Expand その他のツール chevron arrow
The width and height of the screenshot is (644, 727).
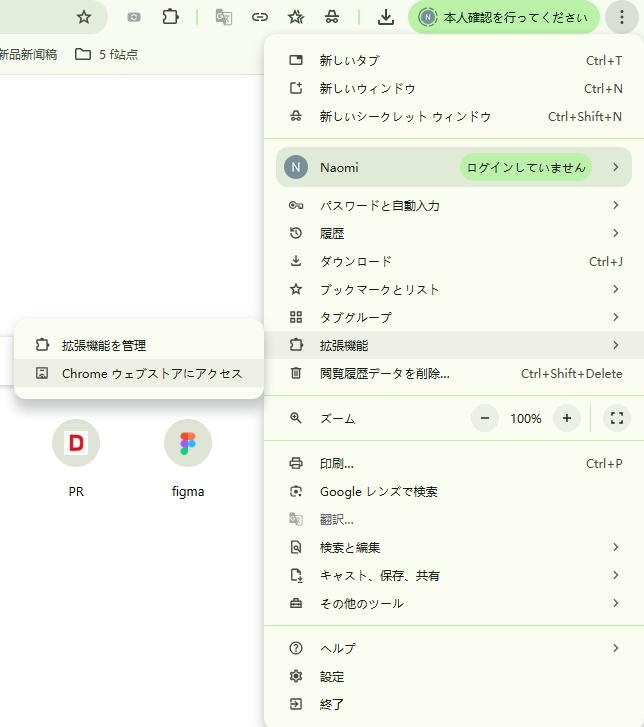[615, 603]
